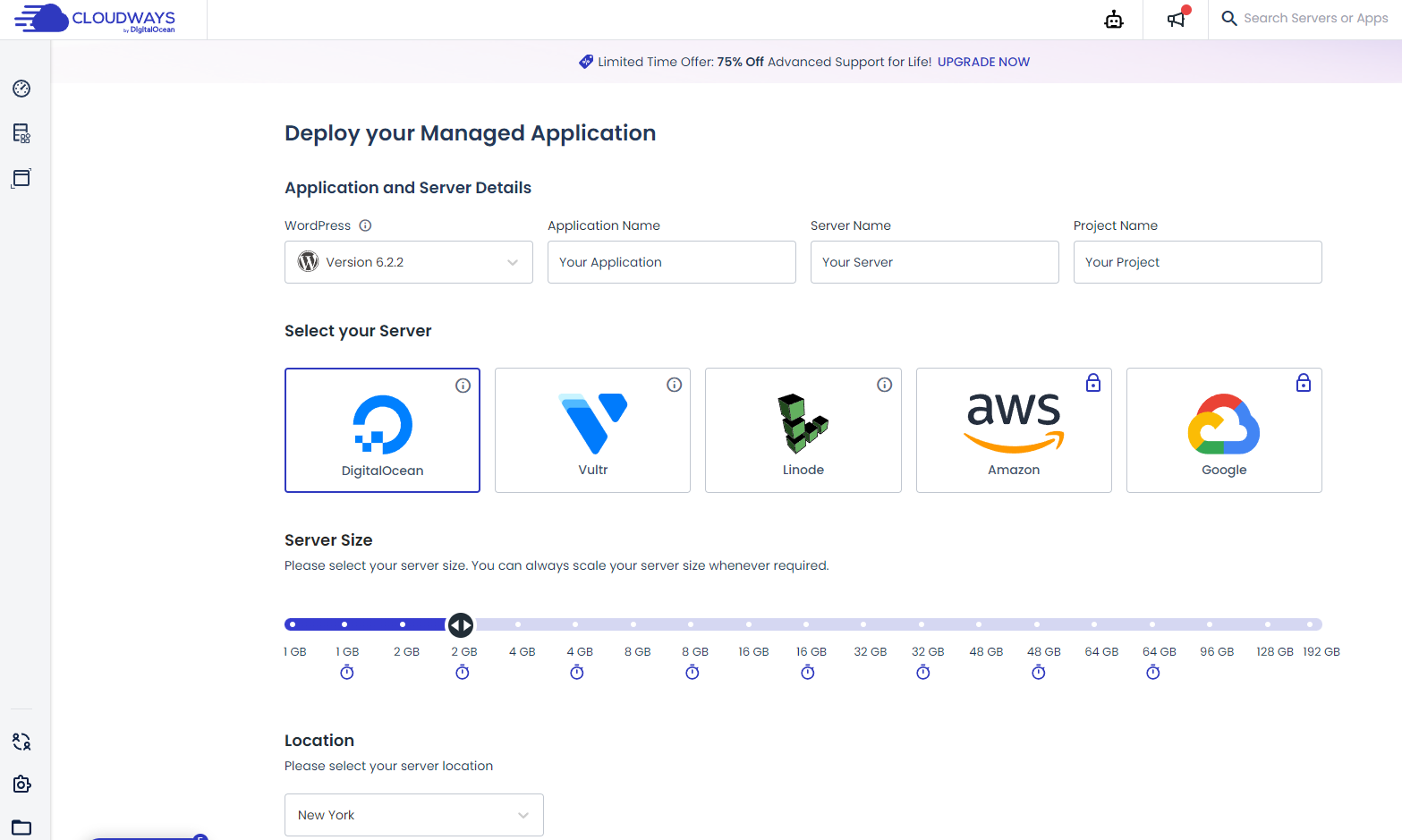The image size is (1402, 840).
Task: Click the stopwatch icon under second 2 GB
Action: [463, 672]
